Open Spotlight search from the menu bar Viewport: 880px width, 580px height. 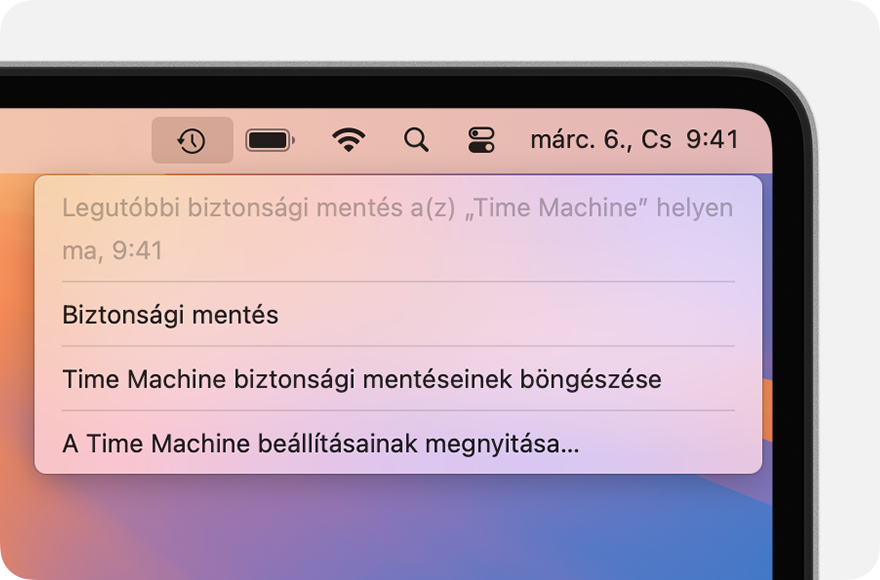415,140
